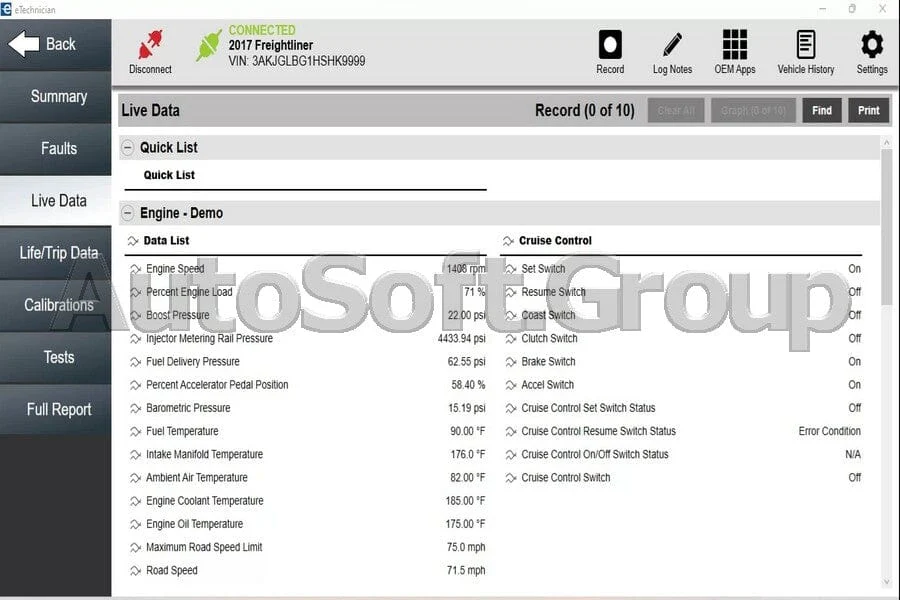This screenshot has height=600, width=900.
Task: Select Cruise Control On/Off Switch Status row
Action: (683, 455)
